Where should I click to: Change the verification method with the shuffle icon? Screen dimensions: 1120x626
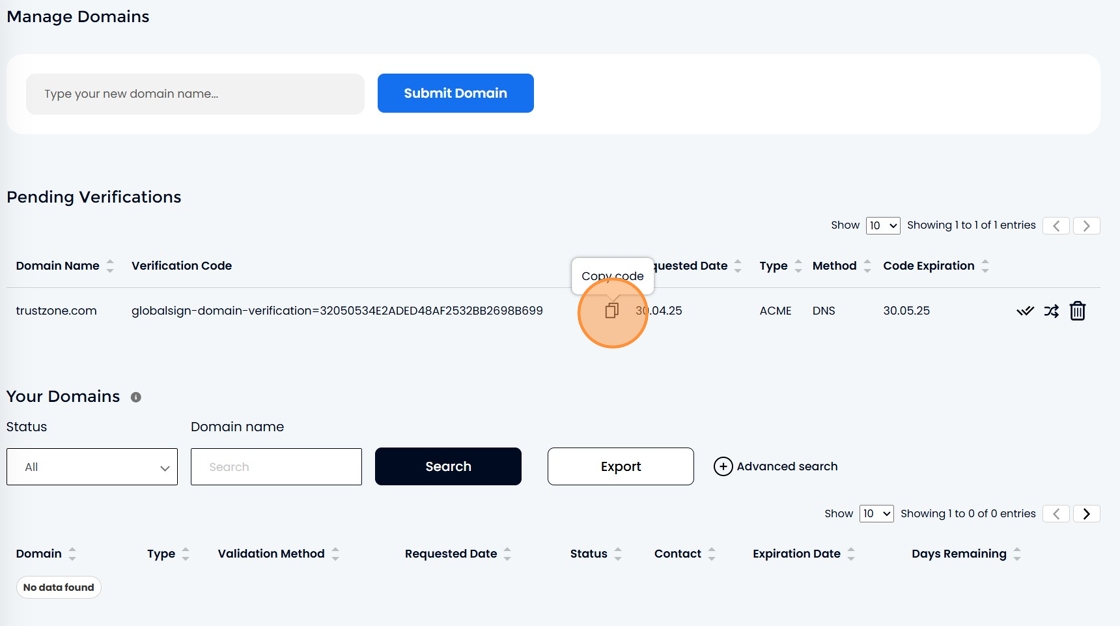[1051, 311]
